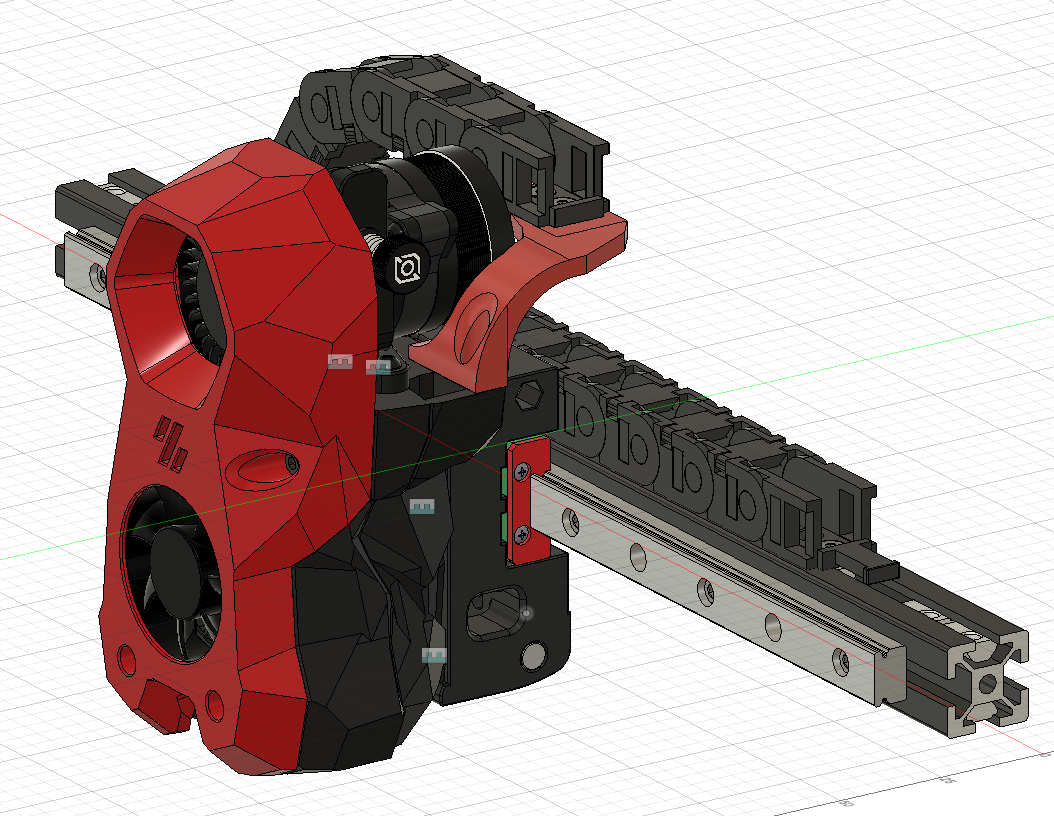Screen dimensions: 1054x816
Task: Select the aluminum extrusion end profile
Action: (987, 683)
